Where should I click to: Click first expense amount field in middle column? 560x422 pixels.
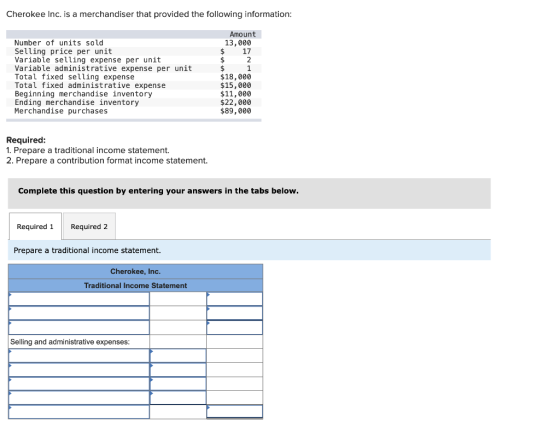tap(178, 356)
